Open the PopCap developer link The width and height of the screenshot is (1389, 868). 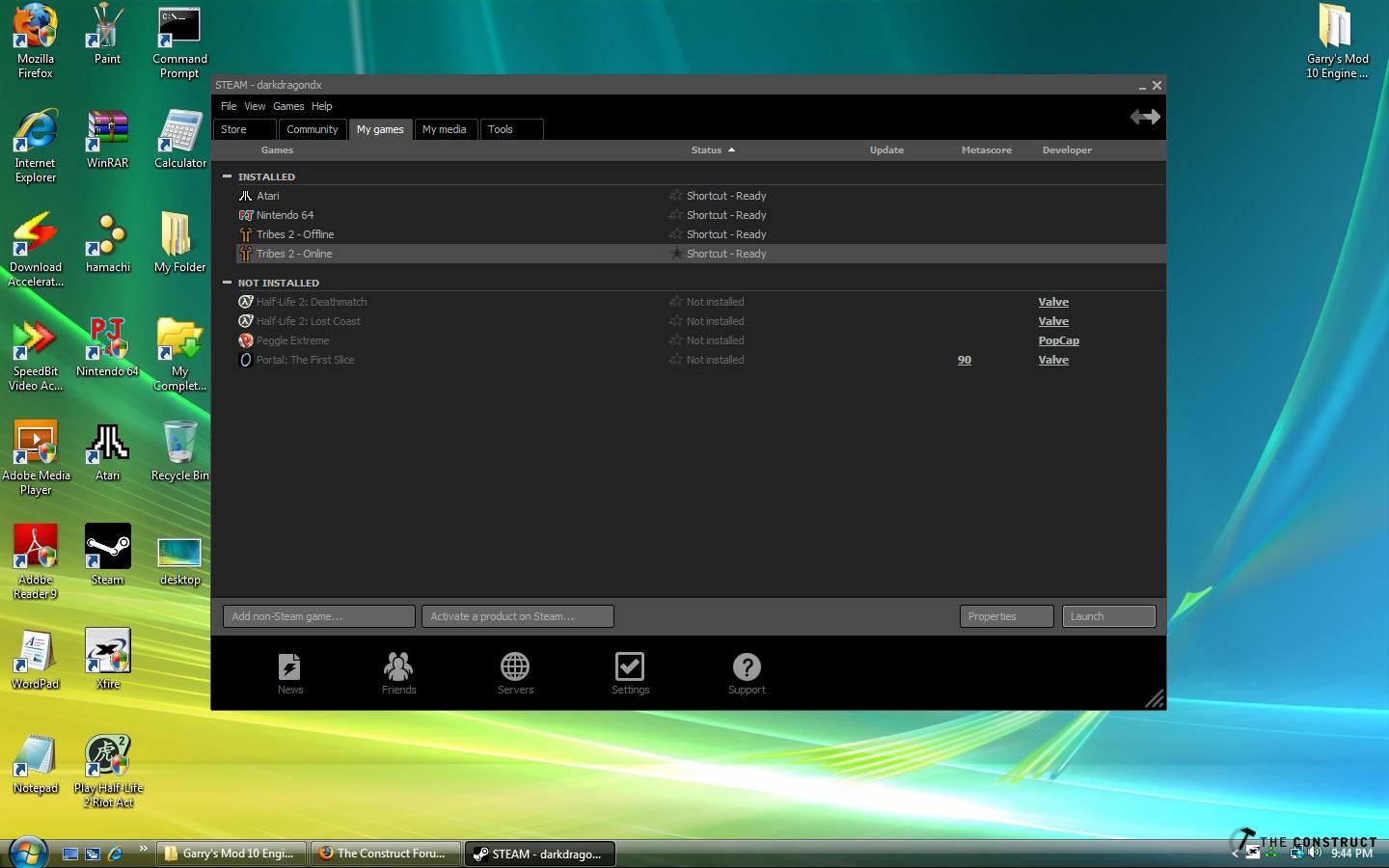click(x=1059, y=340)
